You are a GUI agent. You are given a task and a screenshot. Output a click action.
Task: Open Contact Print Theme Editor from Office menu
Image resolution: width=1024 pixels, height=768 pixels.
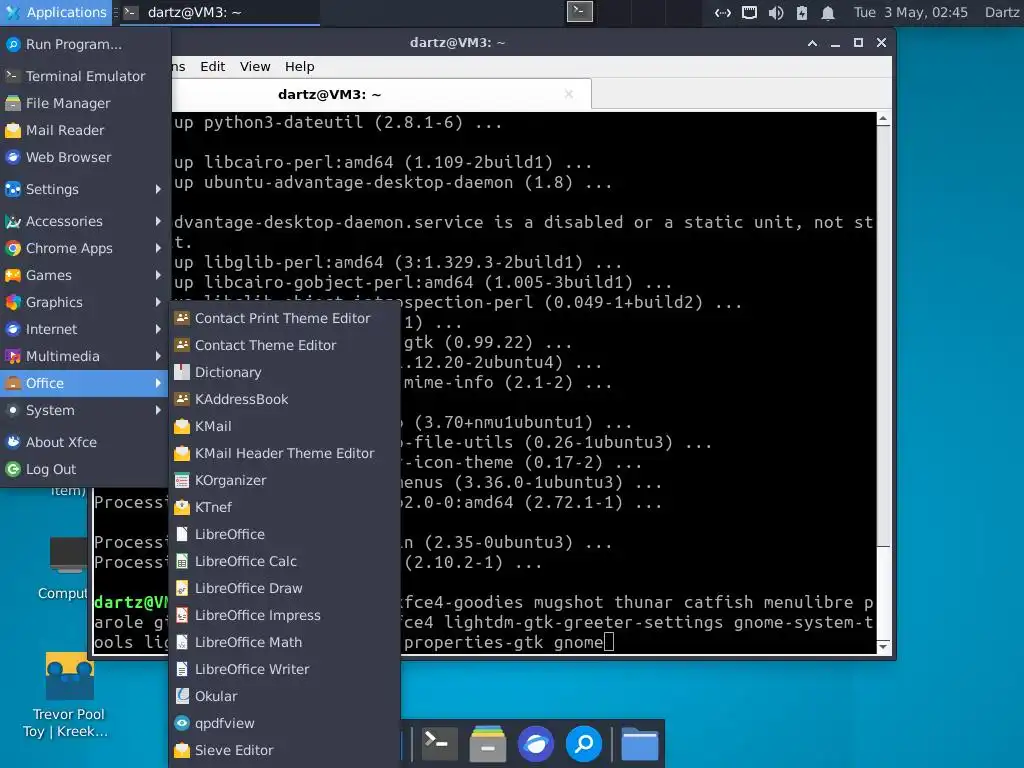[283, 318]
